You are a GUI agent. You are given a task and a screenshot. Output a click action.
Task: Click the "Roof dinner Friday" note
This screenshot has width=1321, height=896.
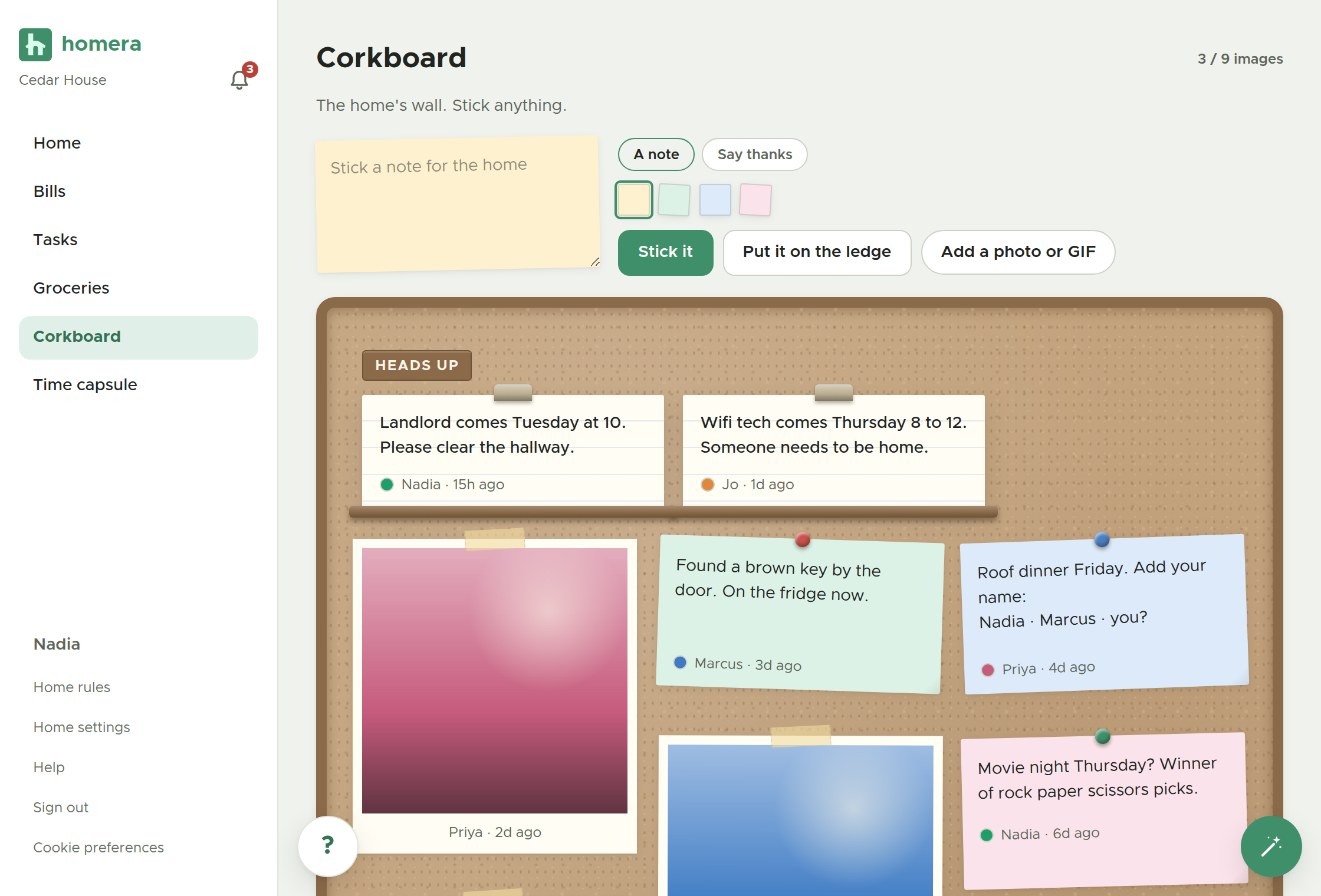[1105, 614]
